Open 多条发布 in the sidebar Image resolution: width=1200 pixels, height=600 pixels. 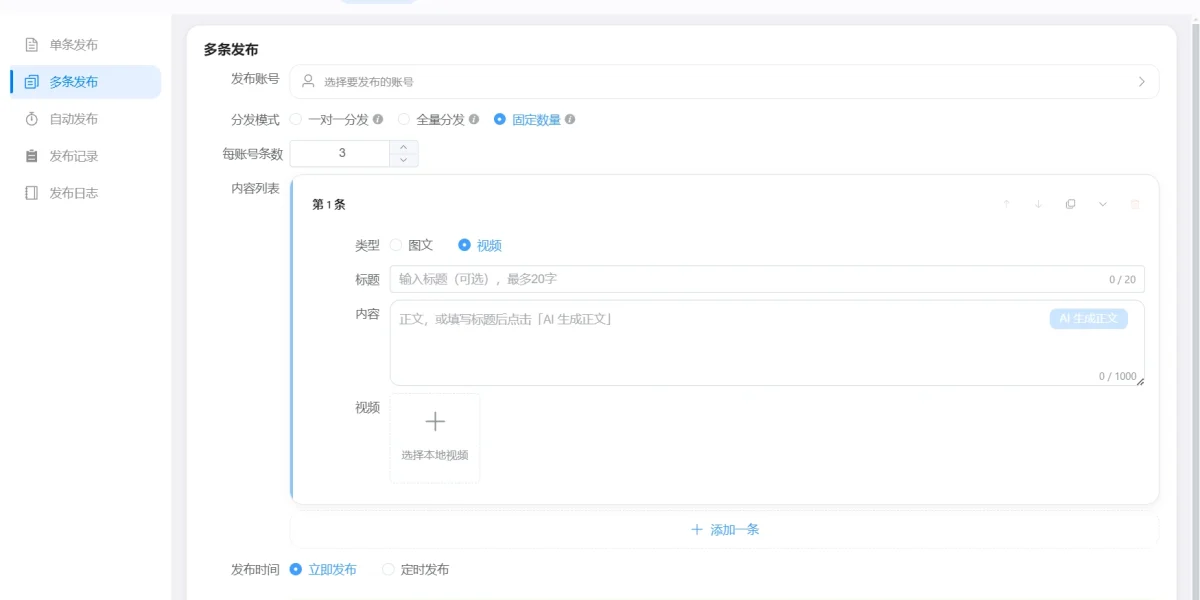pyautogui.click(x=85, y=82)
